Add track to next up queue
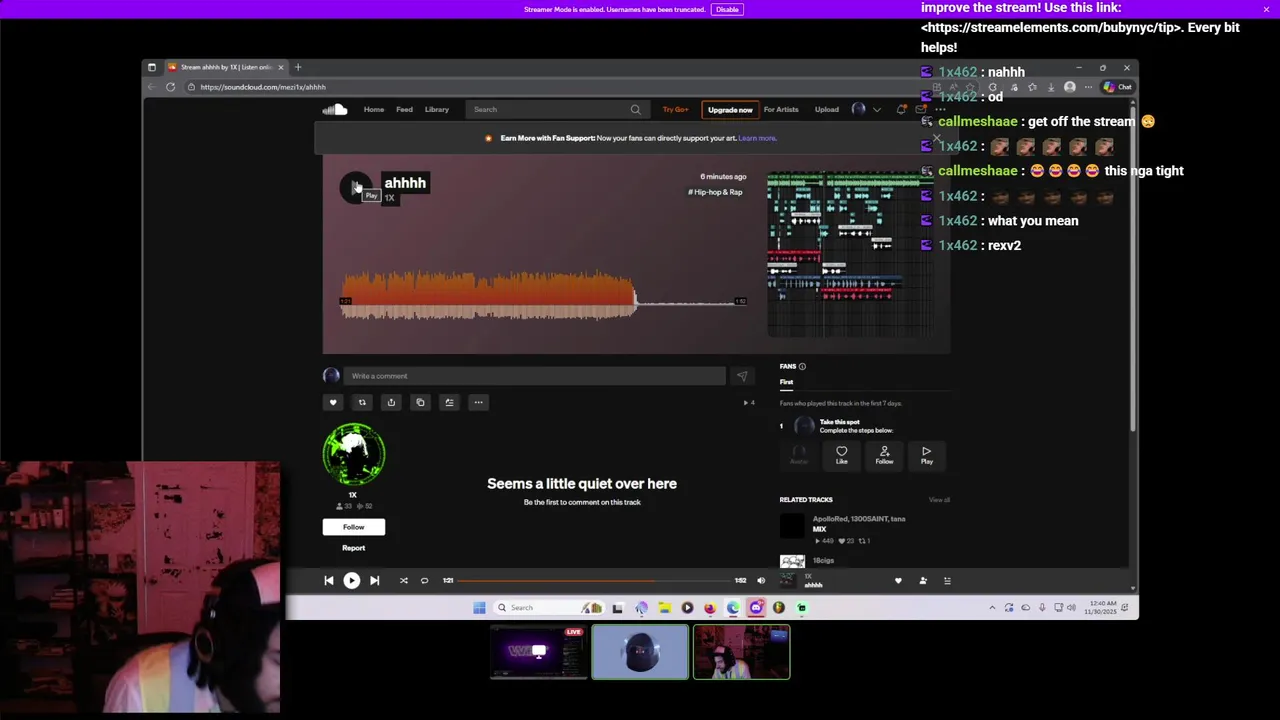Viewport: 1280px width, 720px height. point(449,402)
